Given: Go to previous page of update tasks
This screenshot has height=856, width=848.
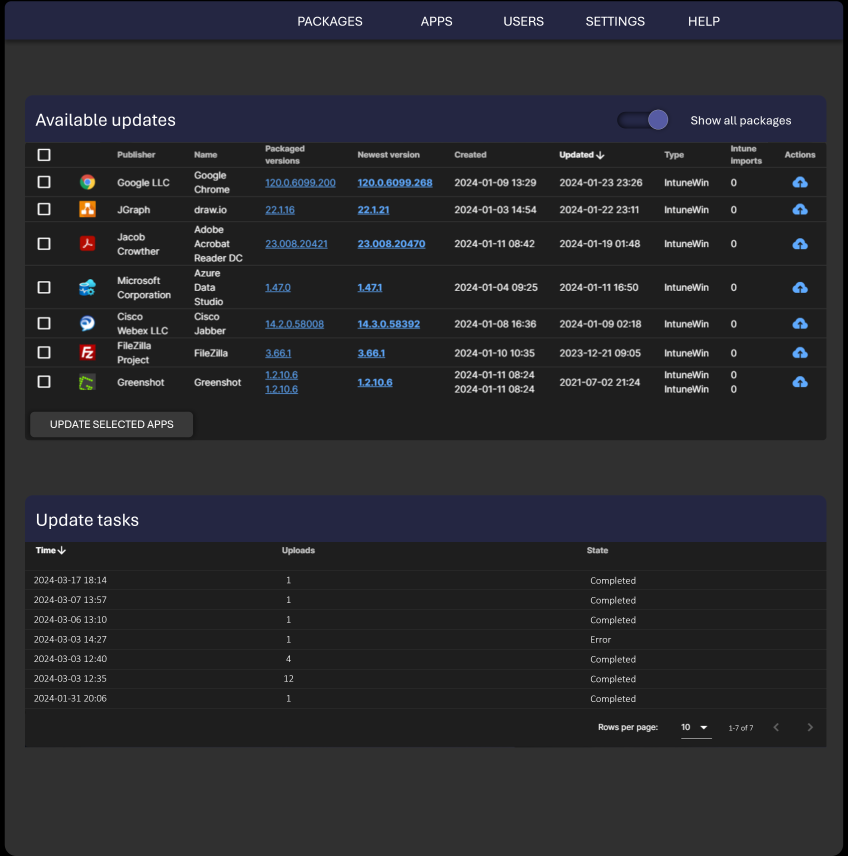Looking at the screenshot, I should (x=776, y=727).
